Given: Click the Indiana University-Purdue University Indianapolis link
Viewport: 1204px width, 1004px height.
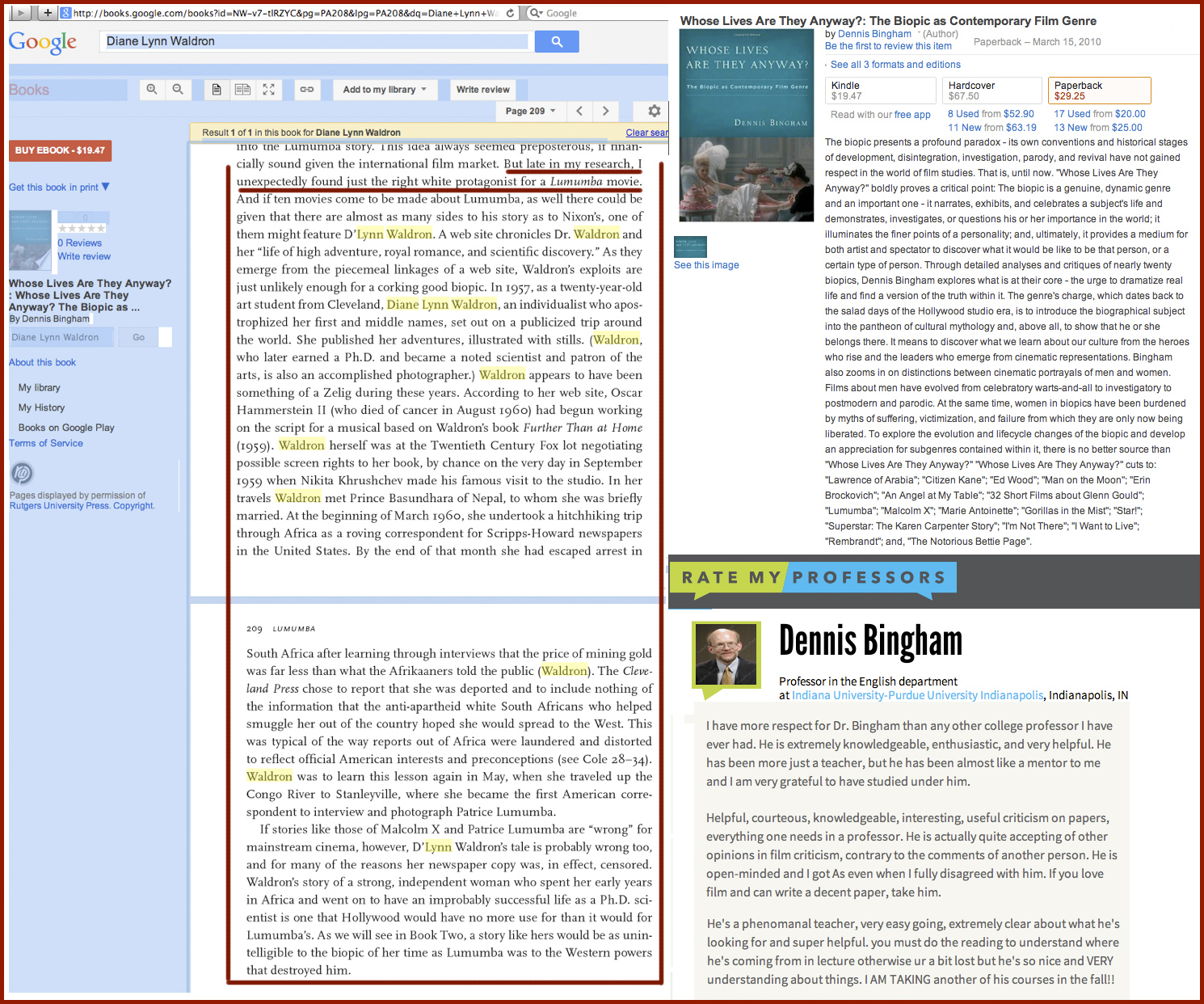Looking at the screenshot, I should [918, 695].
